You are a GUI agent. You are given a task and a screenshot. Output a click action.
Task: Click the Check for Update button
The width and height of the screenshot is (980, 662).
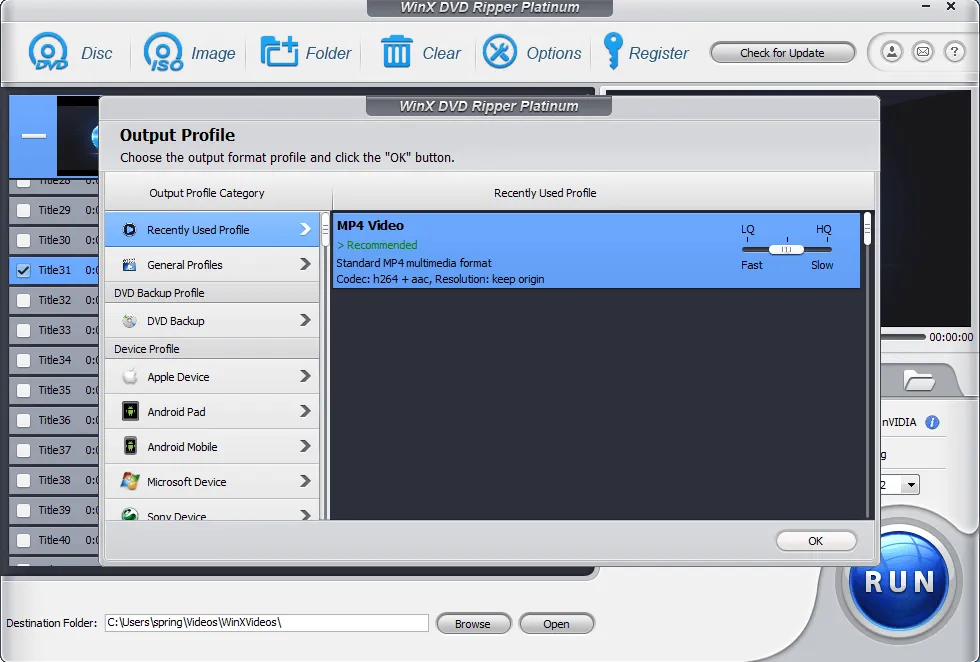click(782, 53)
